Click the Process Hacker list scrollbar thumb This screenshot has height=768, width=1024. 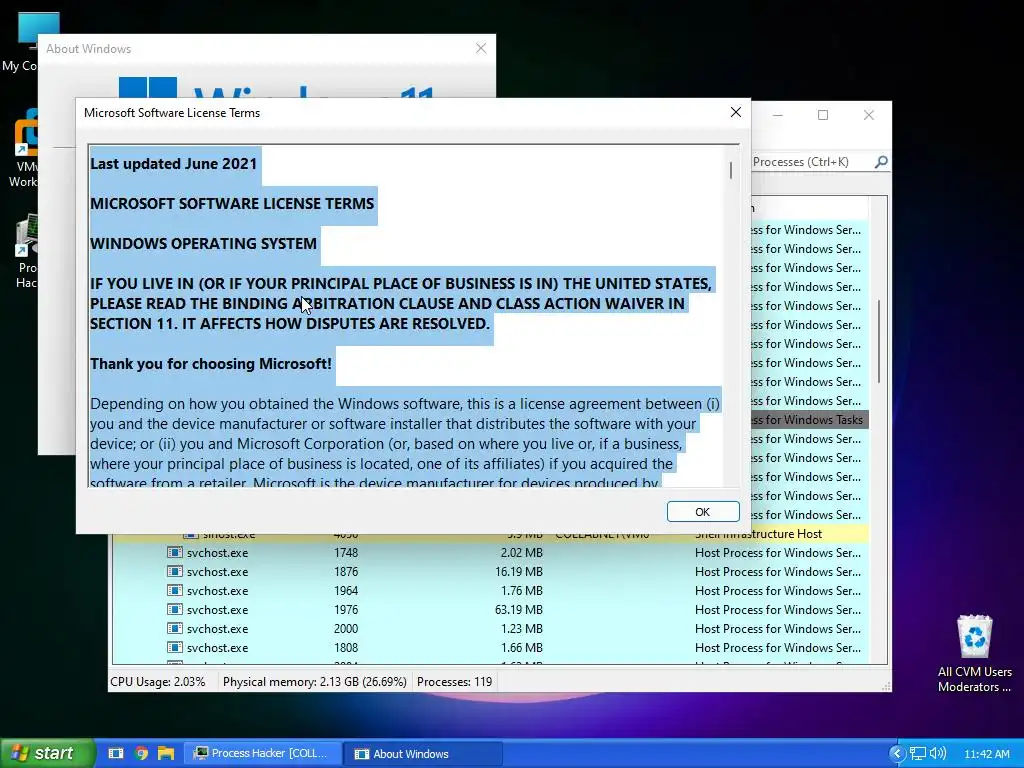coord(879,342)
